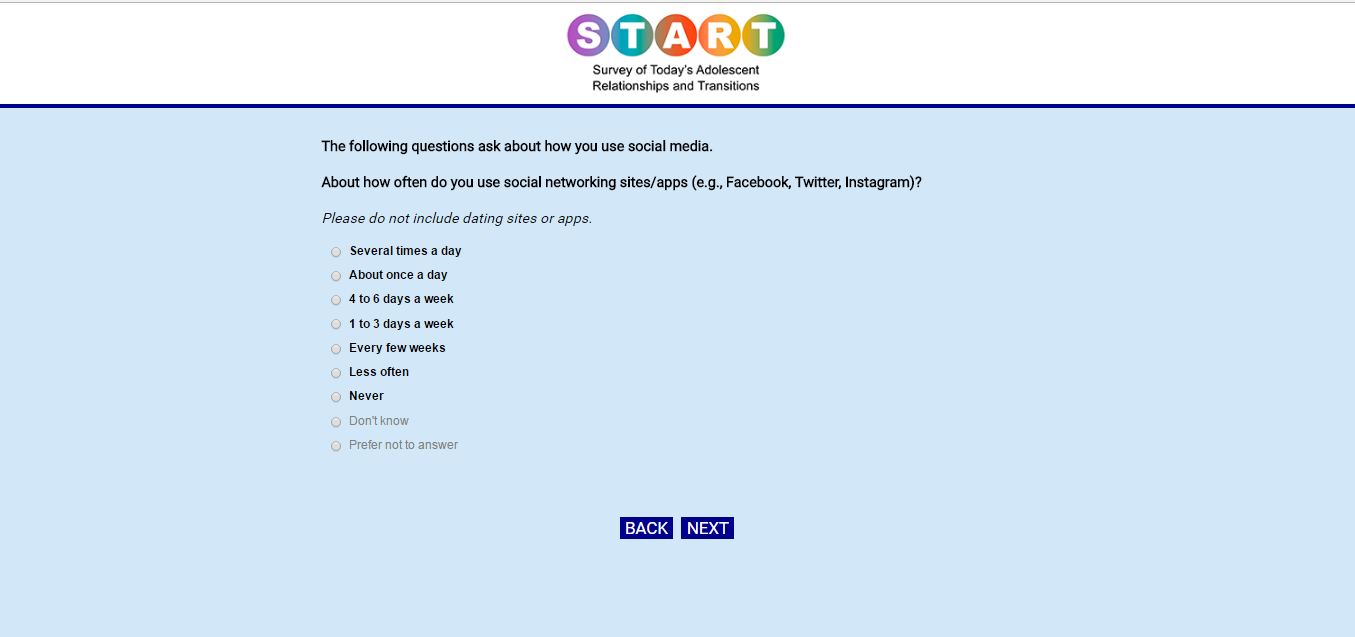The image size is (1355, 637).
Task: Click the question text about social networking sites
Action: [x=621, y=182]
